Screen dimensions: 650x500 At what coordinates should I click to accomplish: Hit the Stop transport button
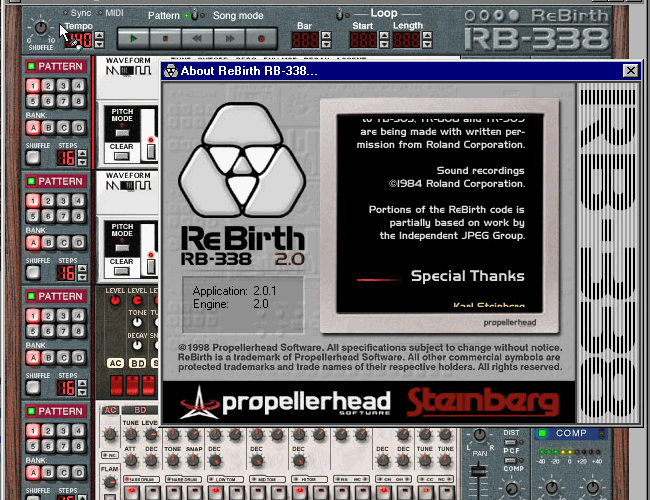click(165, 39)
